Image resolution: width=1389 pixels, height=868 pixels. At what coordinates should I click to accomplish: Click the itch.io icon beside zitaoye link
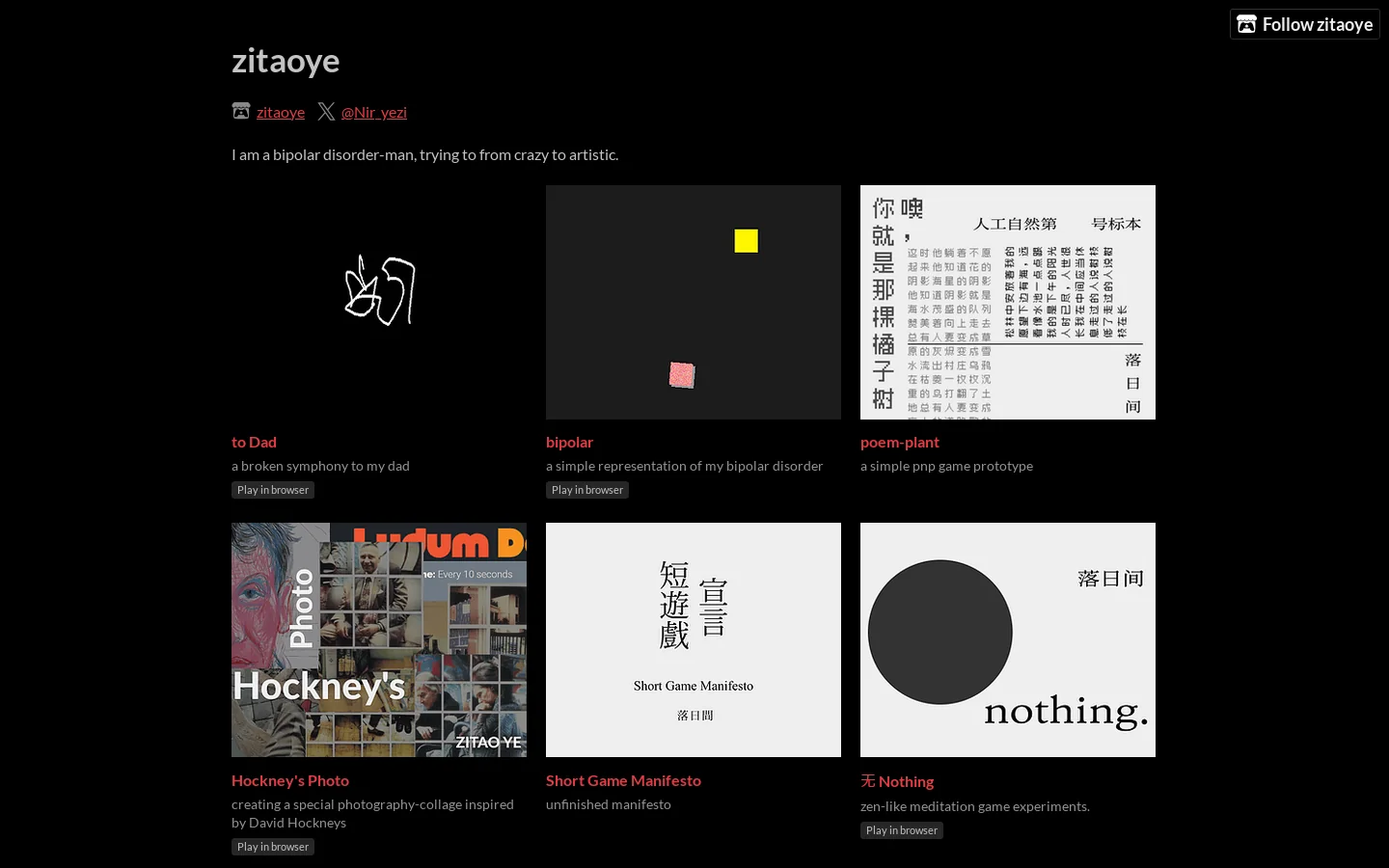point(241,112)
